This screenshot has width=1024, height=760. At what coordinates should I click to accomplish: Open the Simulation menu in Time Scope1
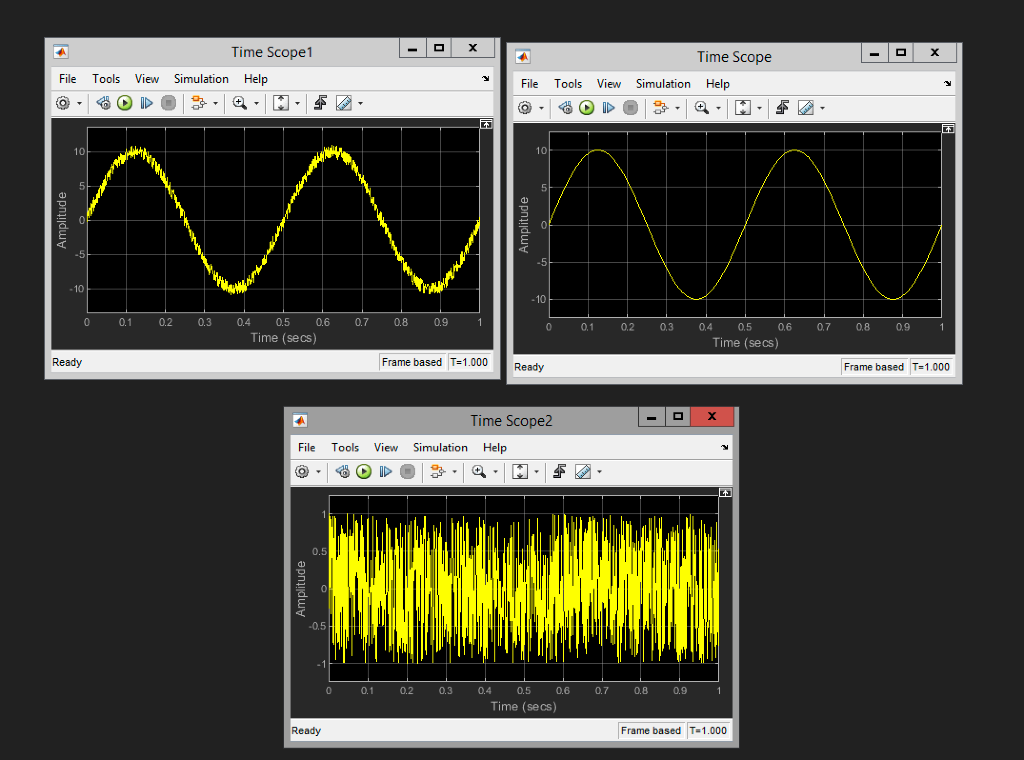(201, 79)
